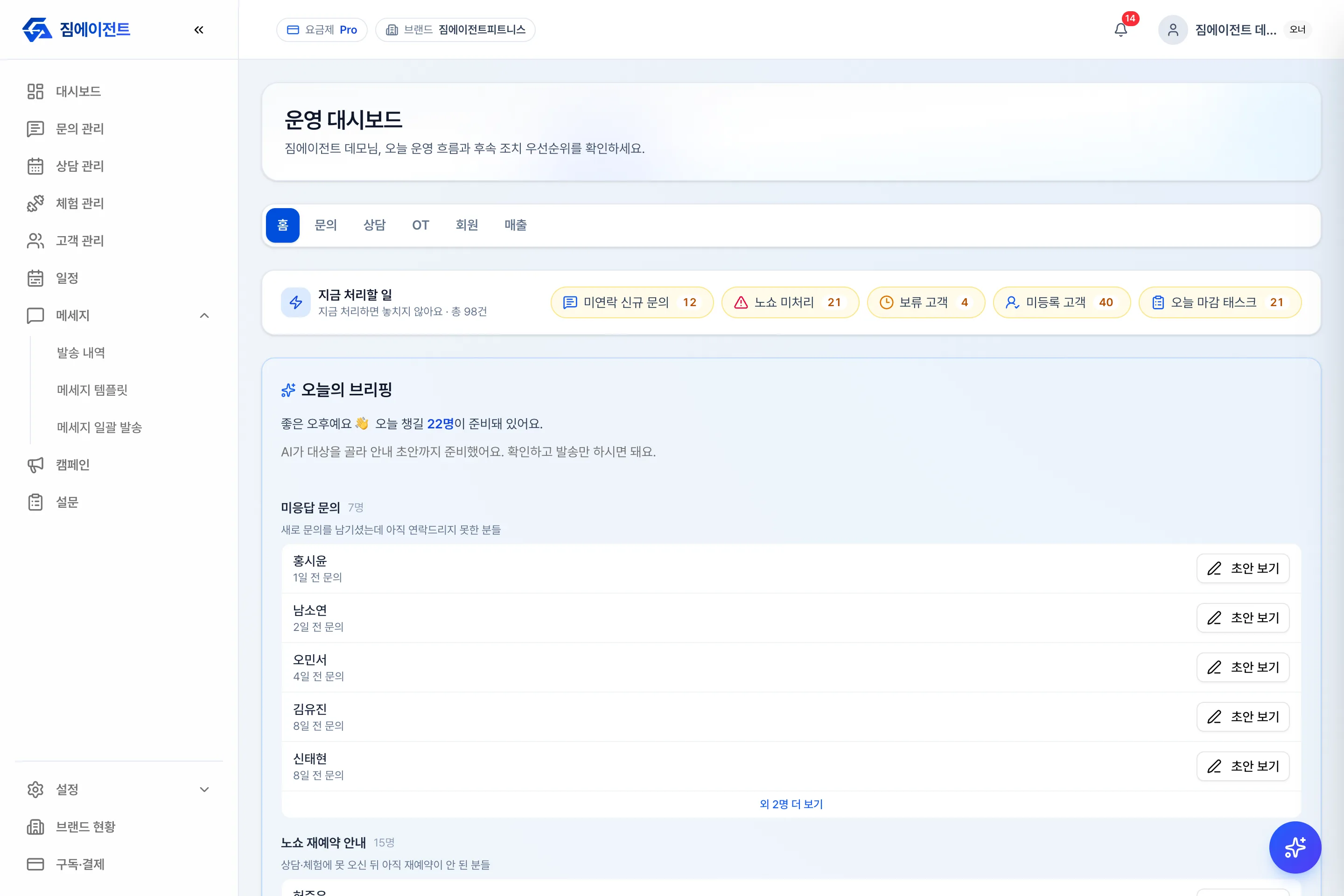
Task: Open 메세지 템플릿 submenu item
Action: 92,390
